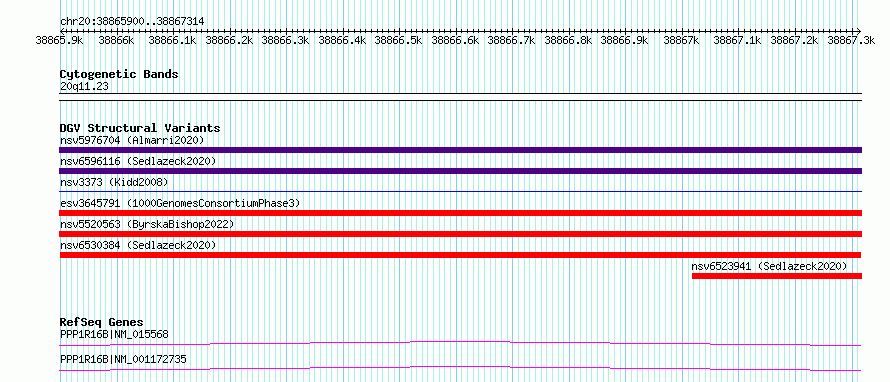The width and height of the screenshot is (890, 382).
Task: Click the 38866.2k ruler tick label
Action: tap(229, 40)
